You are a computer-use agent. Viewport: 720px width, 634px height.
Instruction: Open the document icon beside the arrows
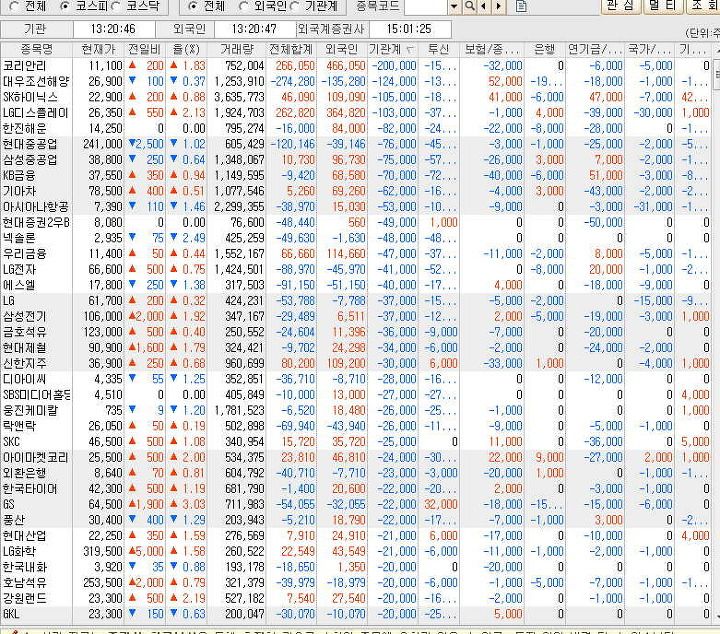tap(521, 6)
